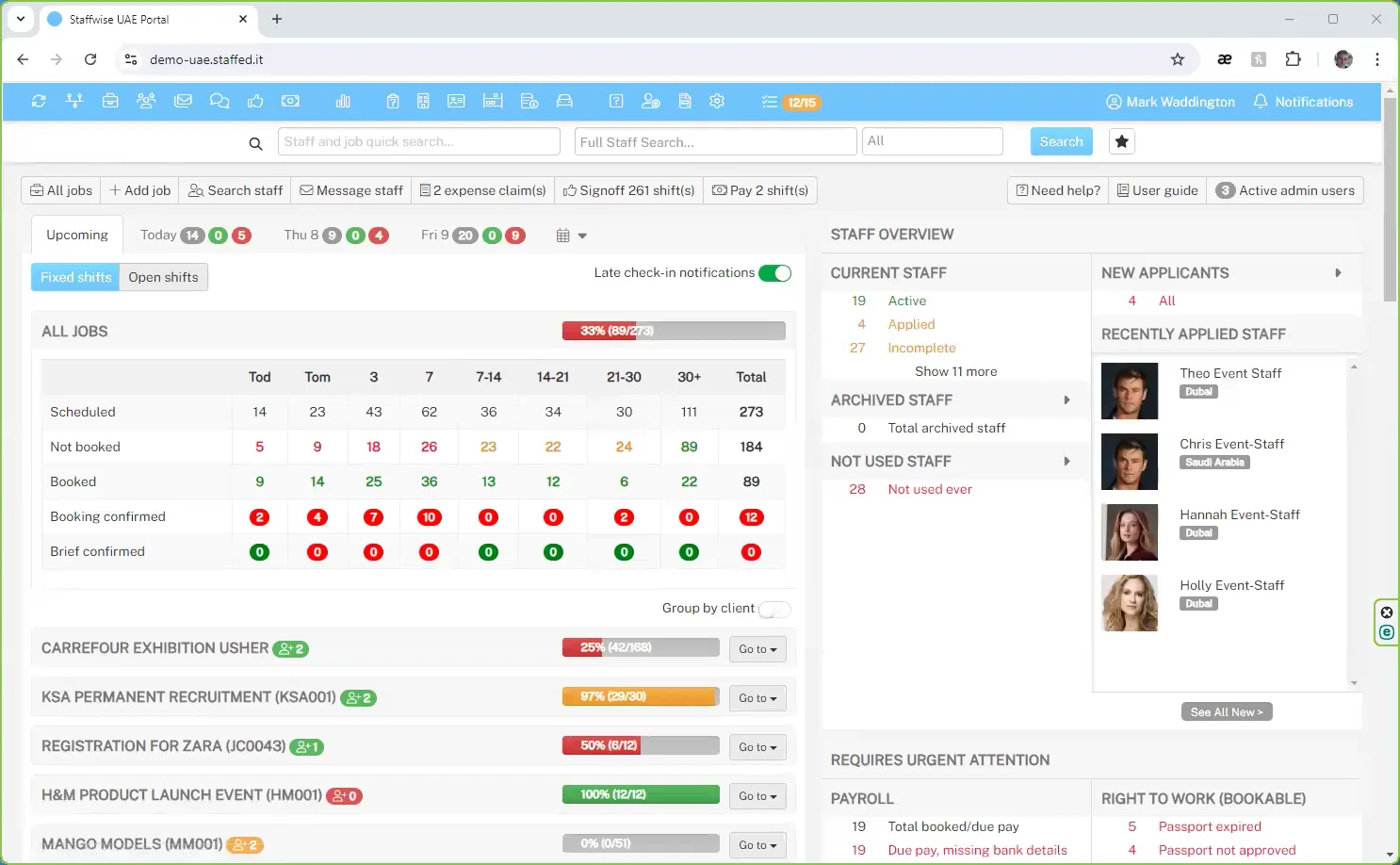
Task: Click the star favorites button beside Search
Action: pyautogui.click(x=1121, y=141)
